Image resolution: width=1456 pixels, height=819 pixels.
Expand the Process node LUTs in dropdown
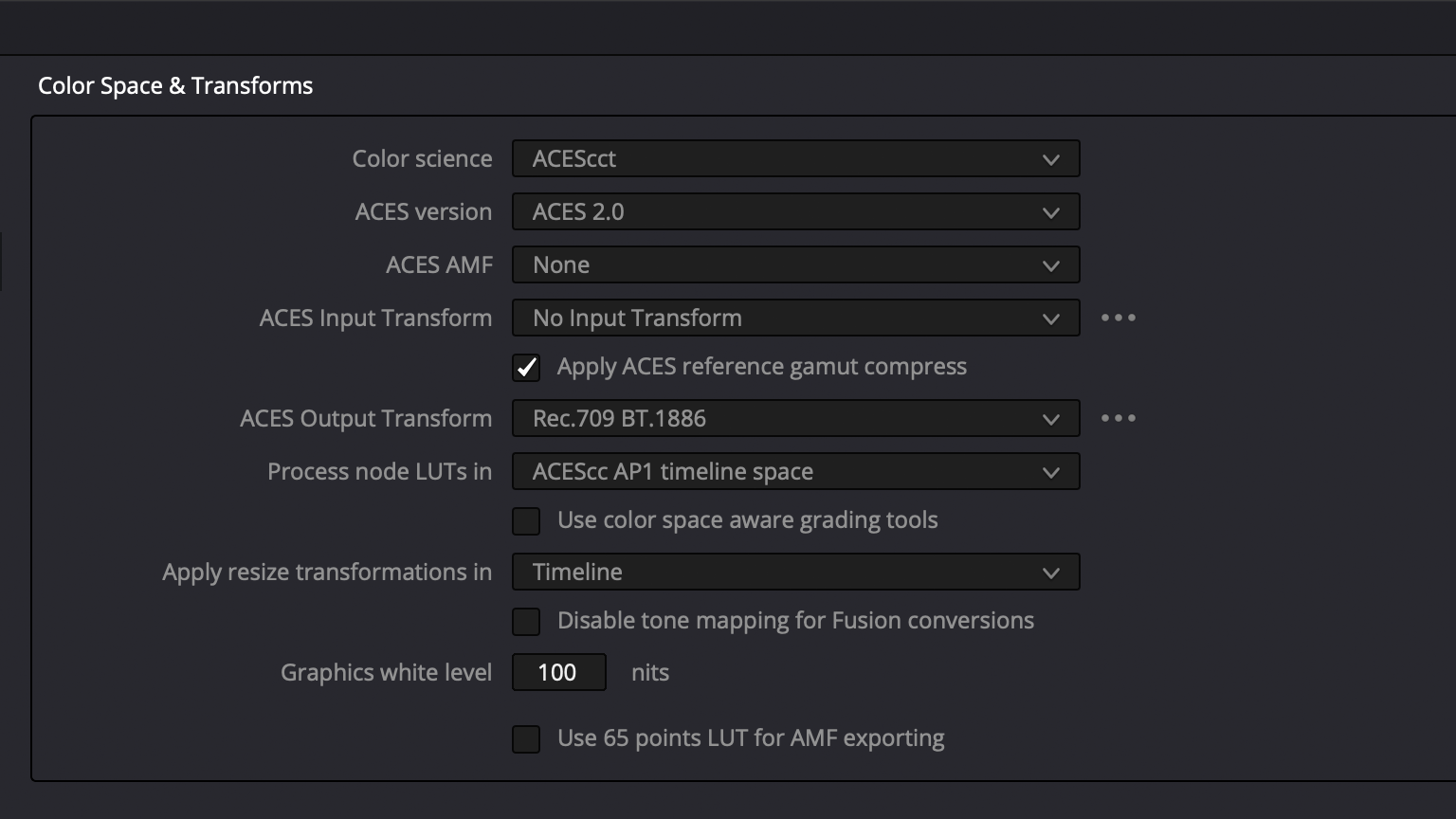(x=794, y=472)
